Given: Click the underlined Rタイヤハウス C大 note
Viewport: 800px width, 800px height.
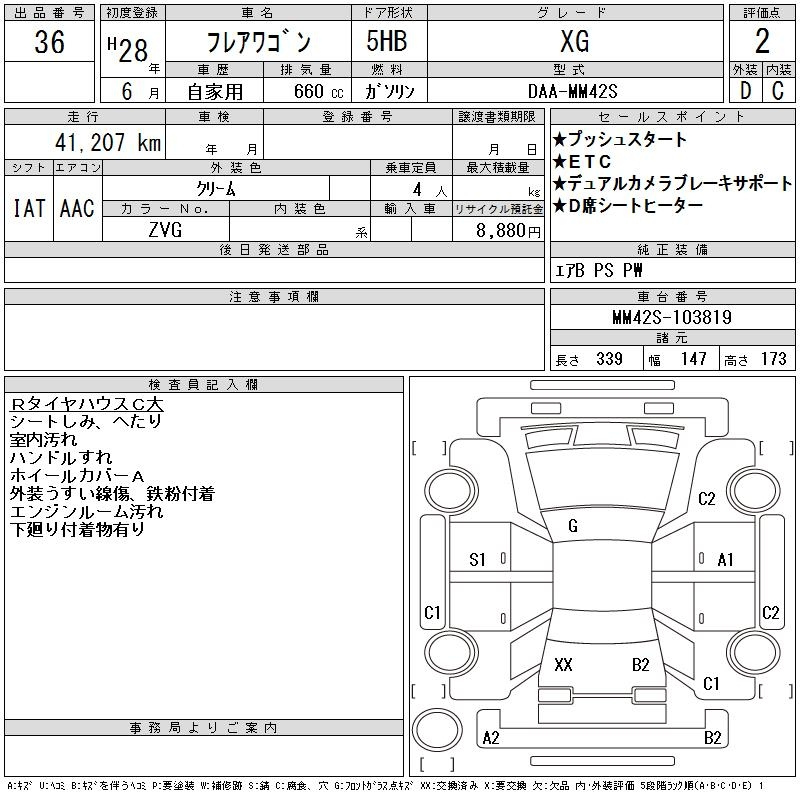Looking at the screenshot, I should point(86,404).
